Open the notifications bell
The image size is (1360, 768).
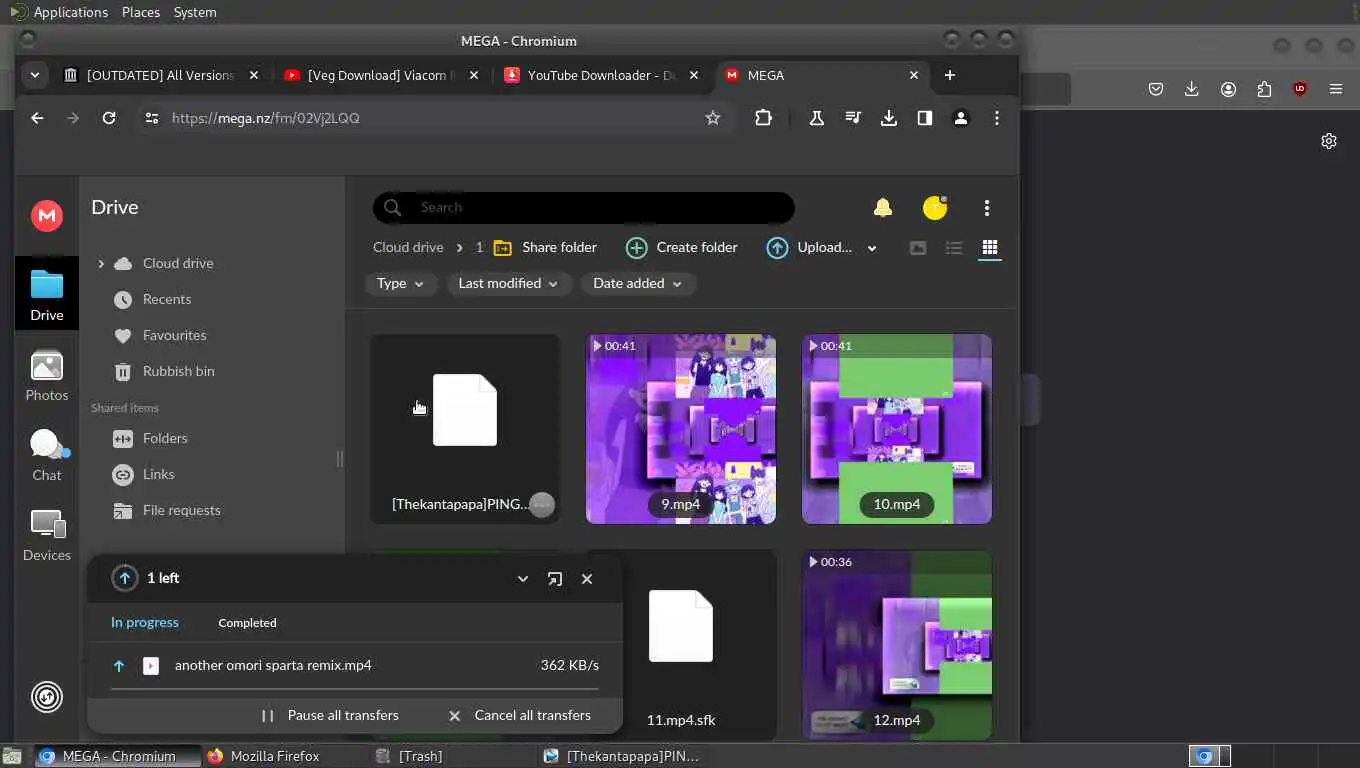tap(883, 208)
